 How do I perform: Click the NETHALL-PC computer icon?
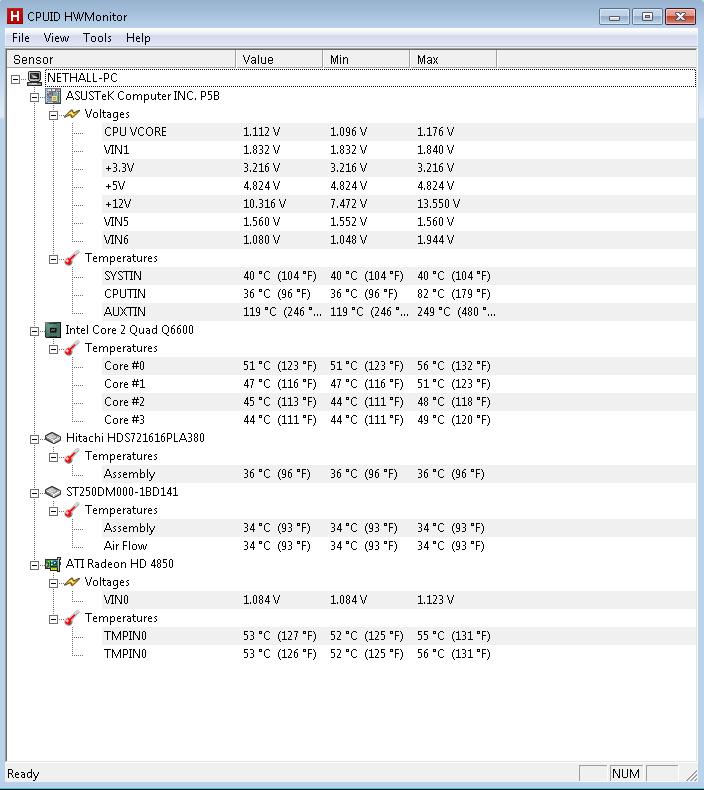34,78
